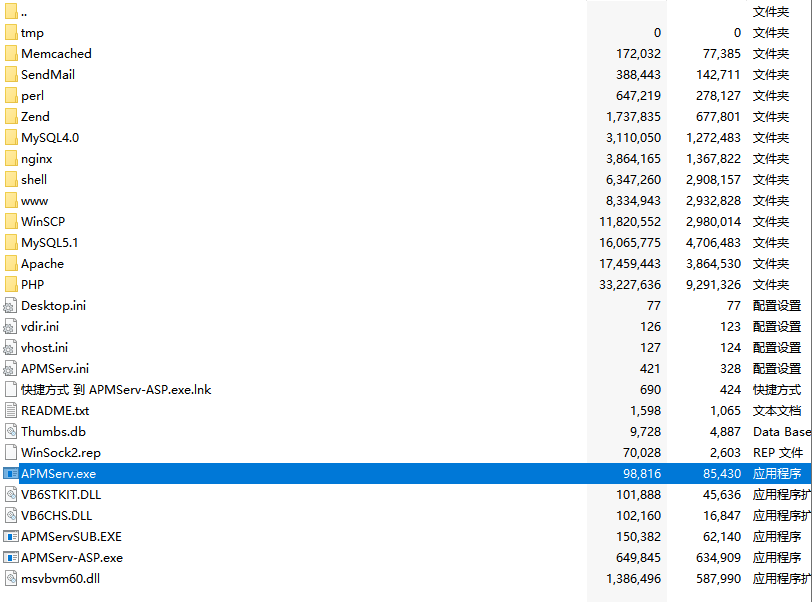Select the PHP folder icon
The width and height of the screenshot is (812, 602).
pyautogui.click(x=11, y=284)
